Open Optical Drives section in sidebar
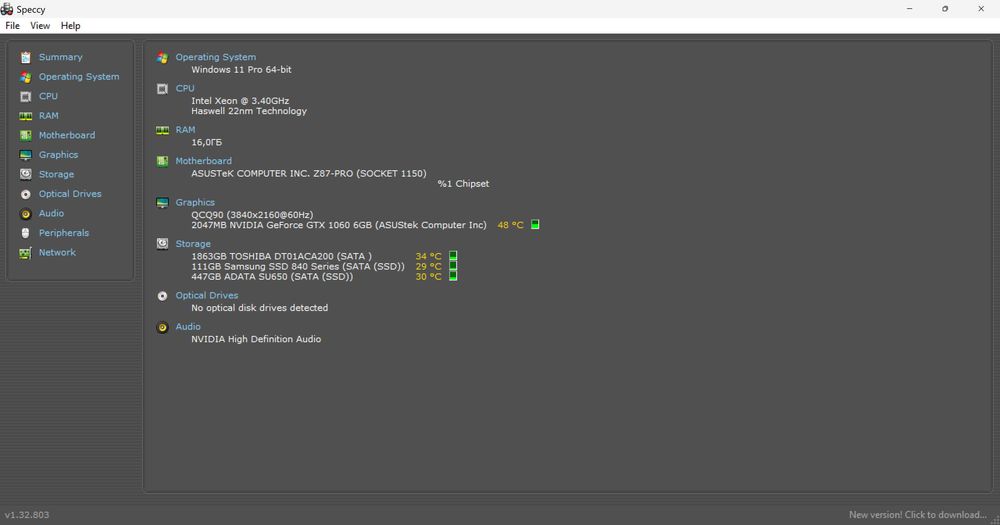The height and width of the screenshot is (525, 1000). (x=70, y=194)
